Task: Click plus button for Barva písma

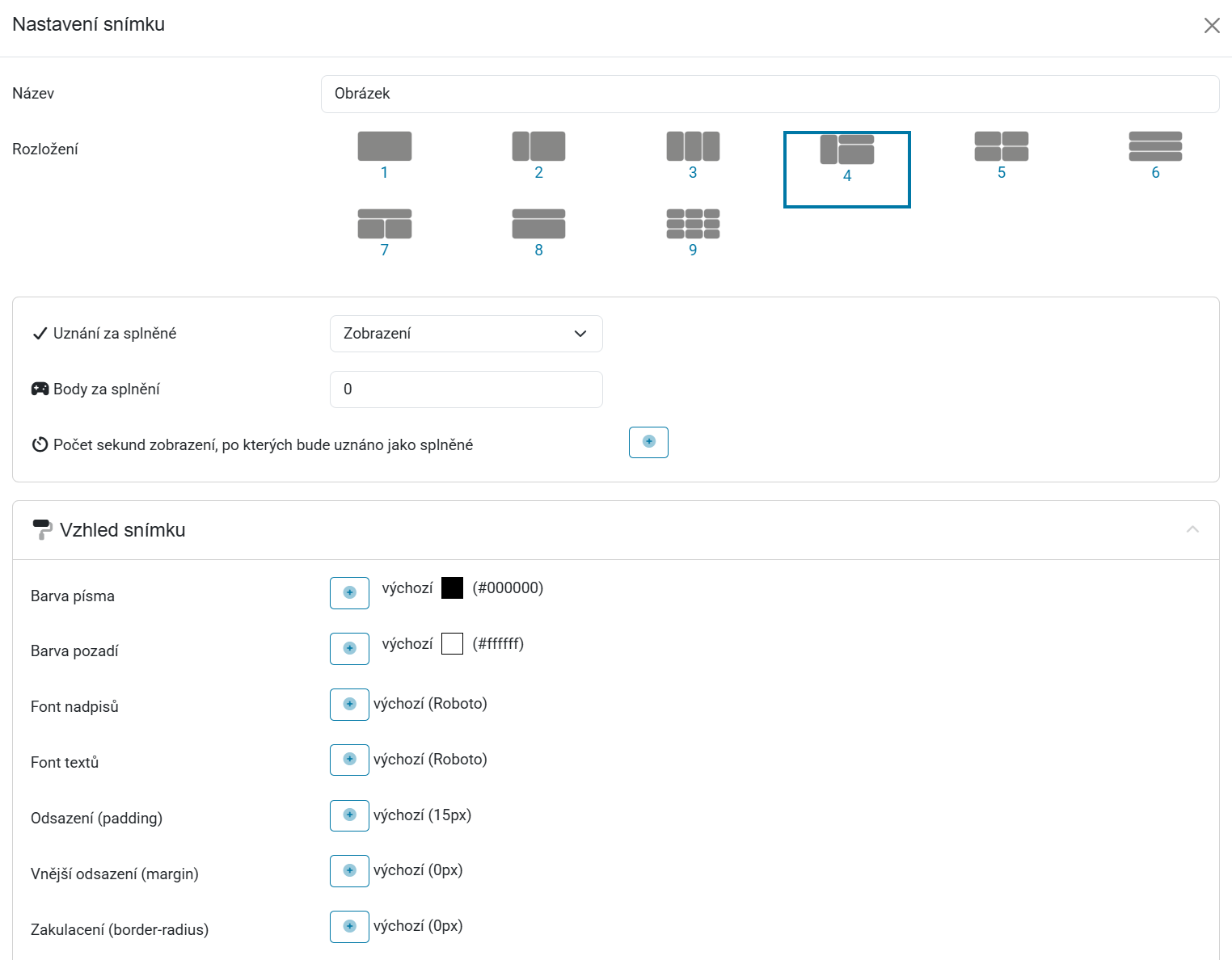Action: (349, 593)
